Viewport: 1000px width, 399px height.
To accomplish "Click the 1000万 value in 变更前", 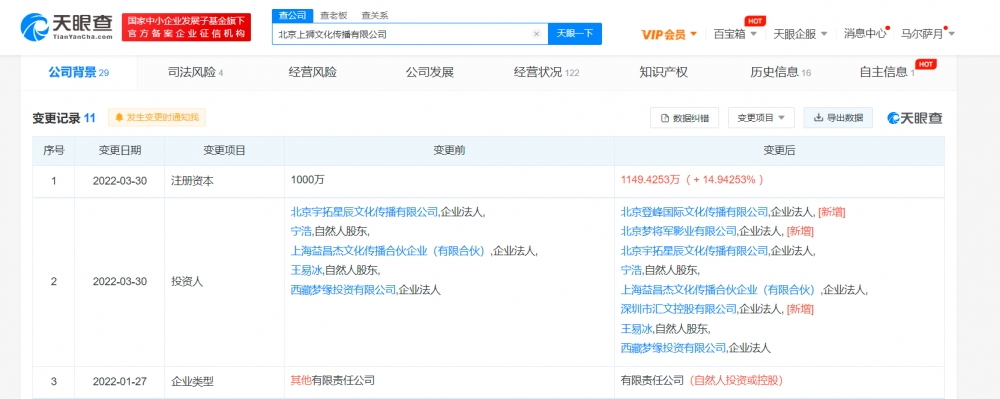I will pos(307,180).
